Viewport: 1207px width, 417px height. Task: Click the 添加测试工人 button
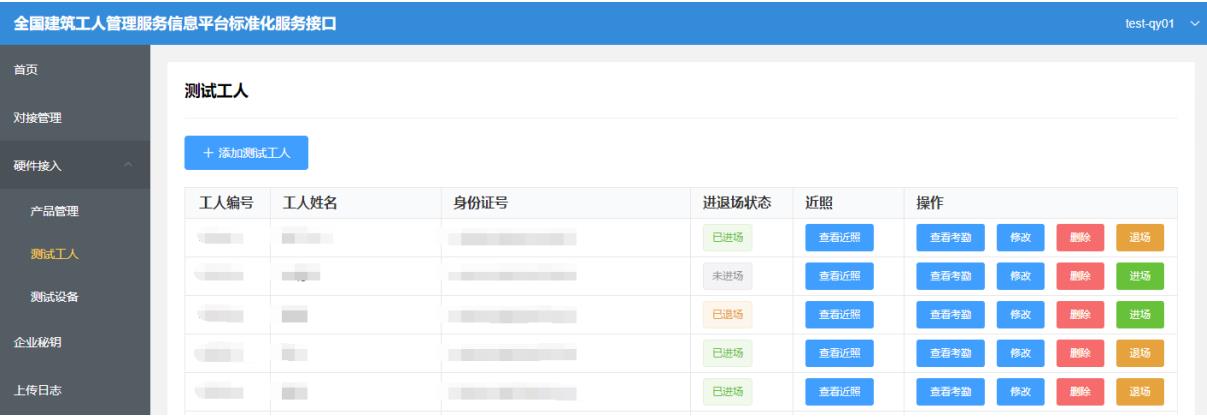[246, 153]
